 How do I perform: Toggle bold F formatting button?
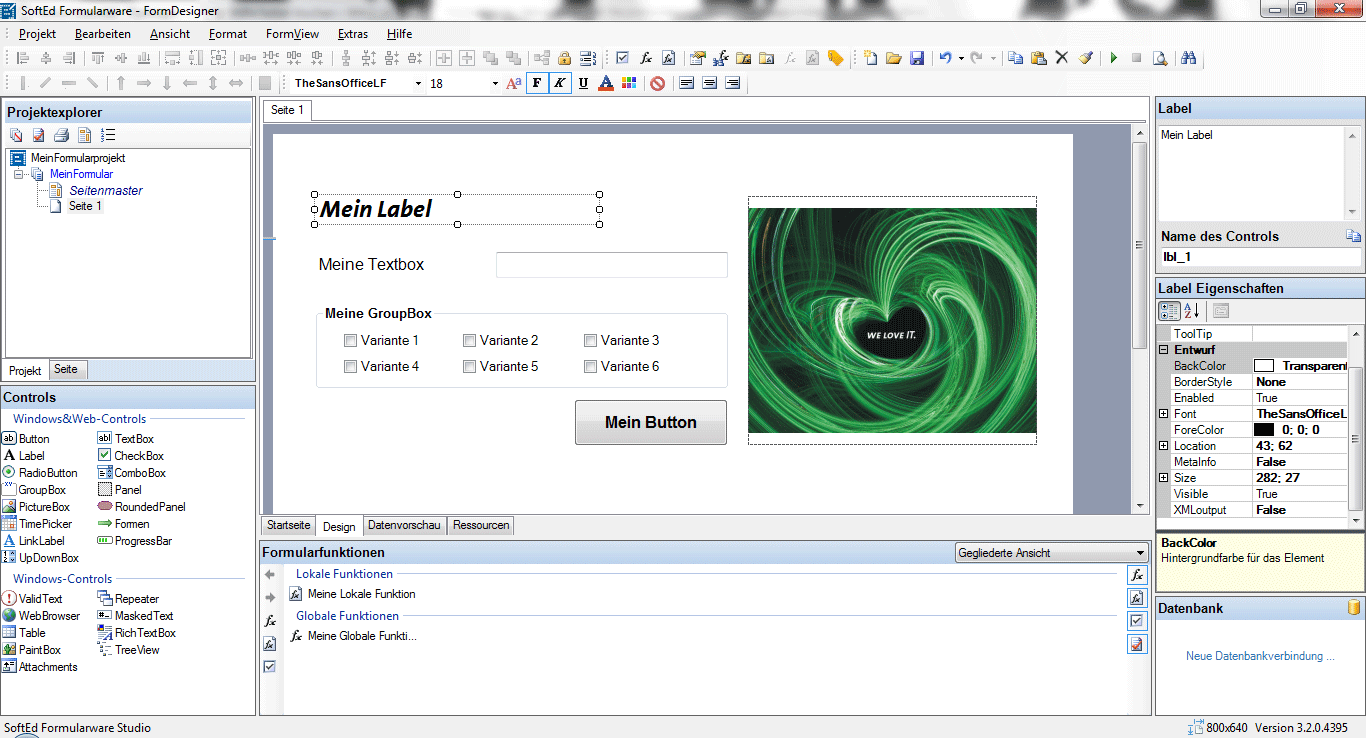point(537,83)
